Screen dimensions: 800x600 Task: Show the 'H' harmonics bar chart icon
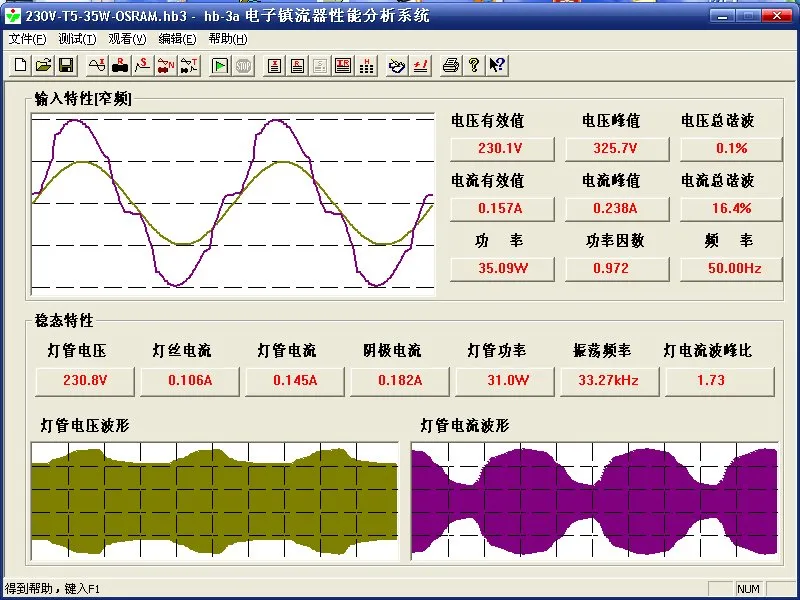(366, 65)
